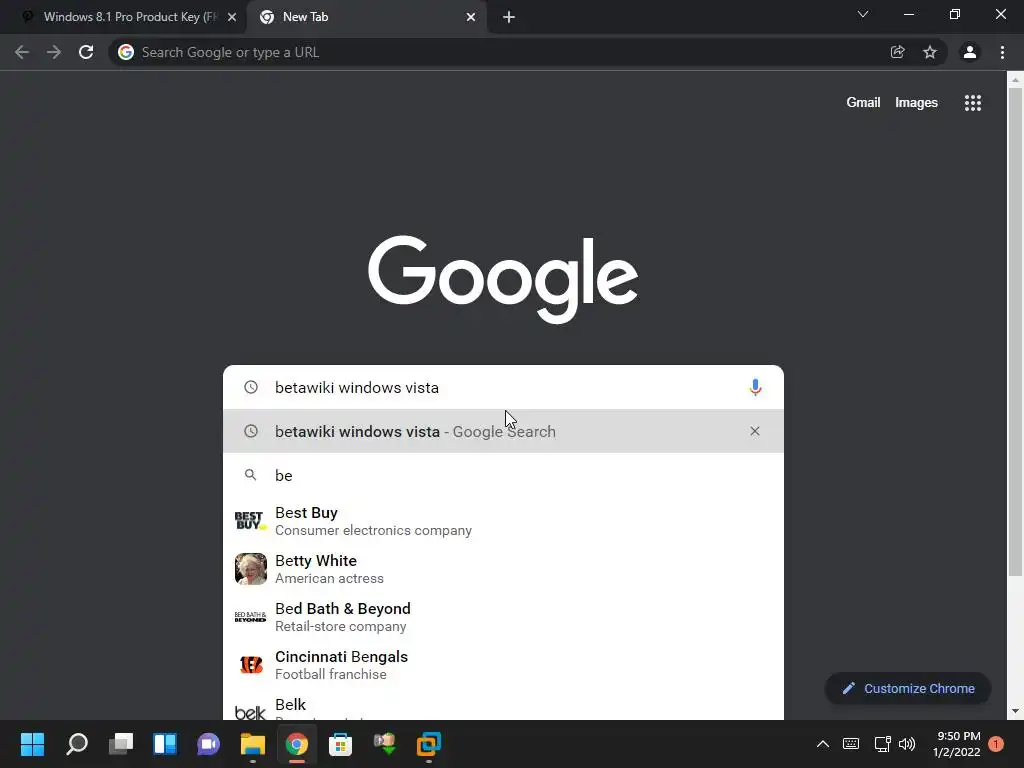Open the Chrome three-dot menu

[x=1002, y=52]
